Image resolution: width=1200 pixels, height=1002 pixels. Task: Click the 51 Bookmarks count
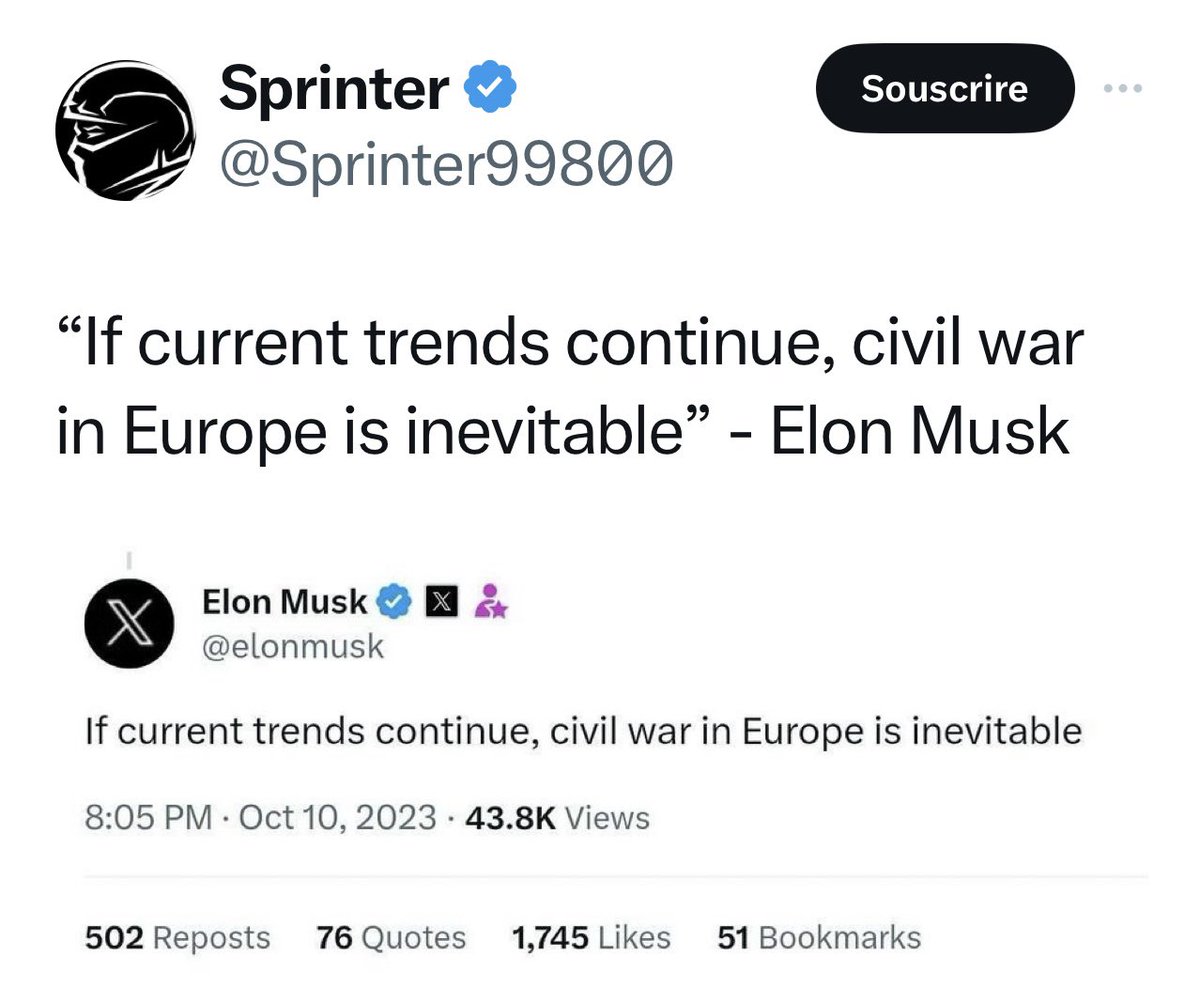click(819, 938)
